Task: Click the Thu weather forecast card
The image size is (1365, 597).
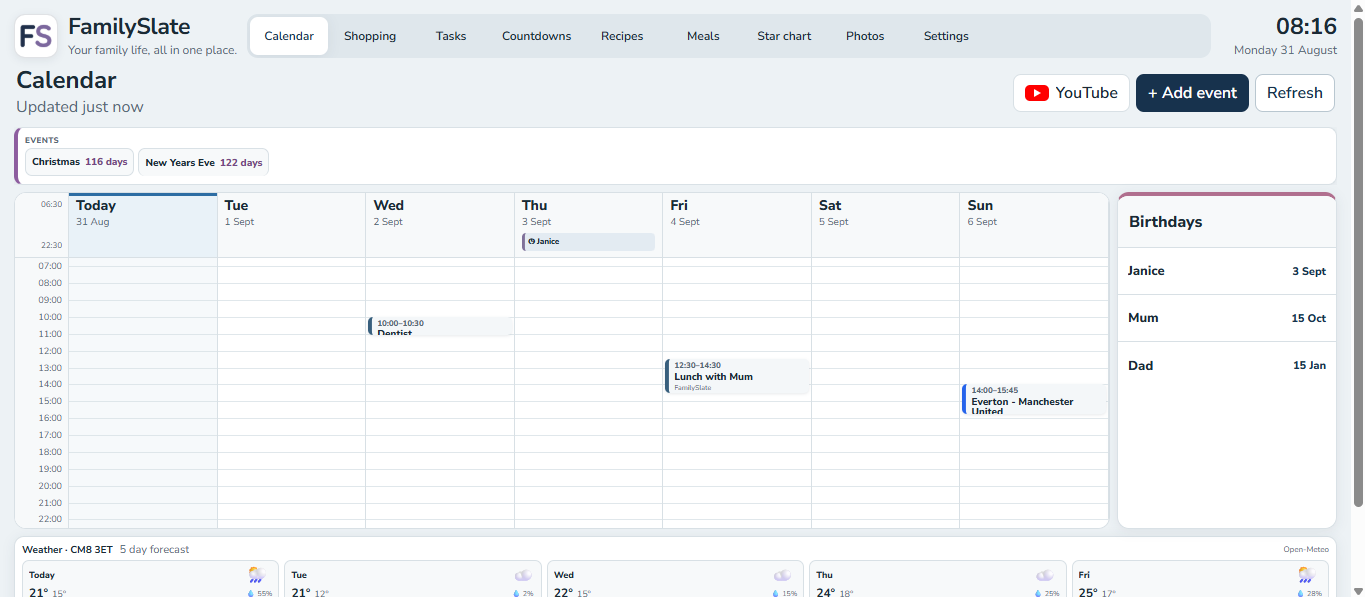Action: [x=938, y=579]
